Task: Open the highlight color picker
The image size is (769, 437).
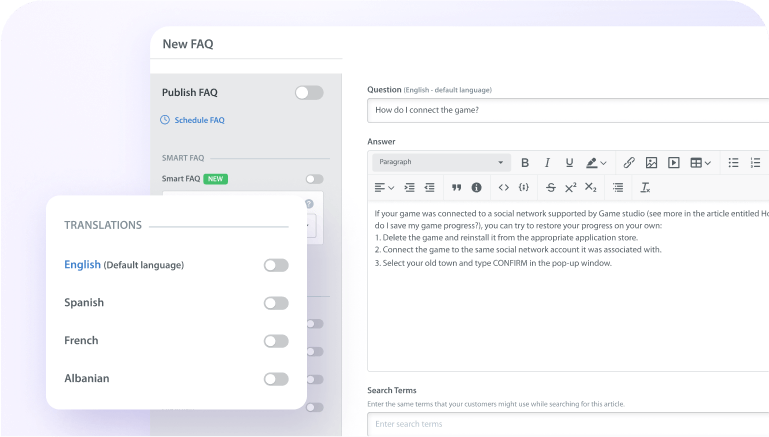Action: pyautogui.click(x=596, y=162)
